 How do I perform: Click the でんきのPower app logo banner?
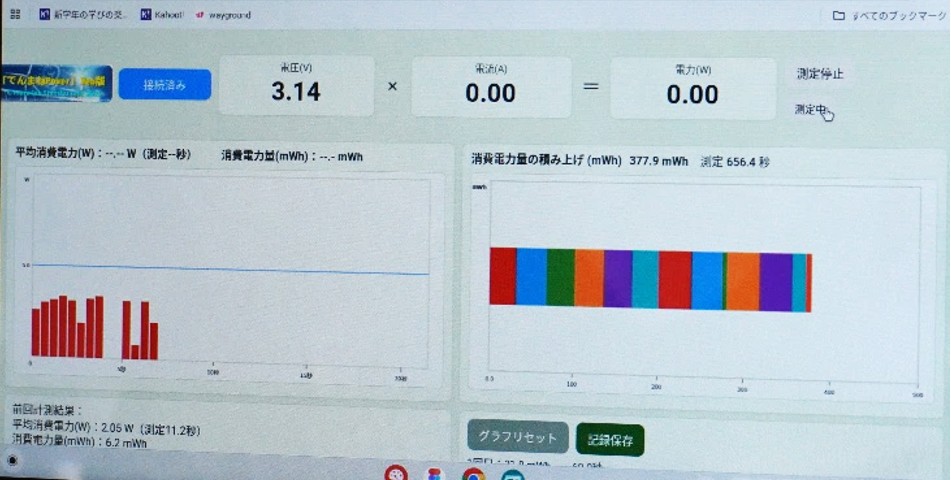pos(56,85)
